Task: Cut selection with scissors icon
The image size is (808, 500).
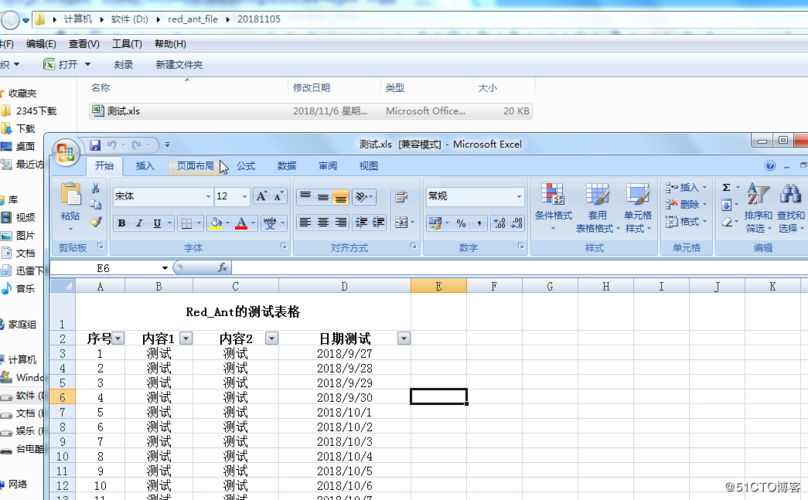Action: click(96, 188)
